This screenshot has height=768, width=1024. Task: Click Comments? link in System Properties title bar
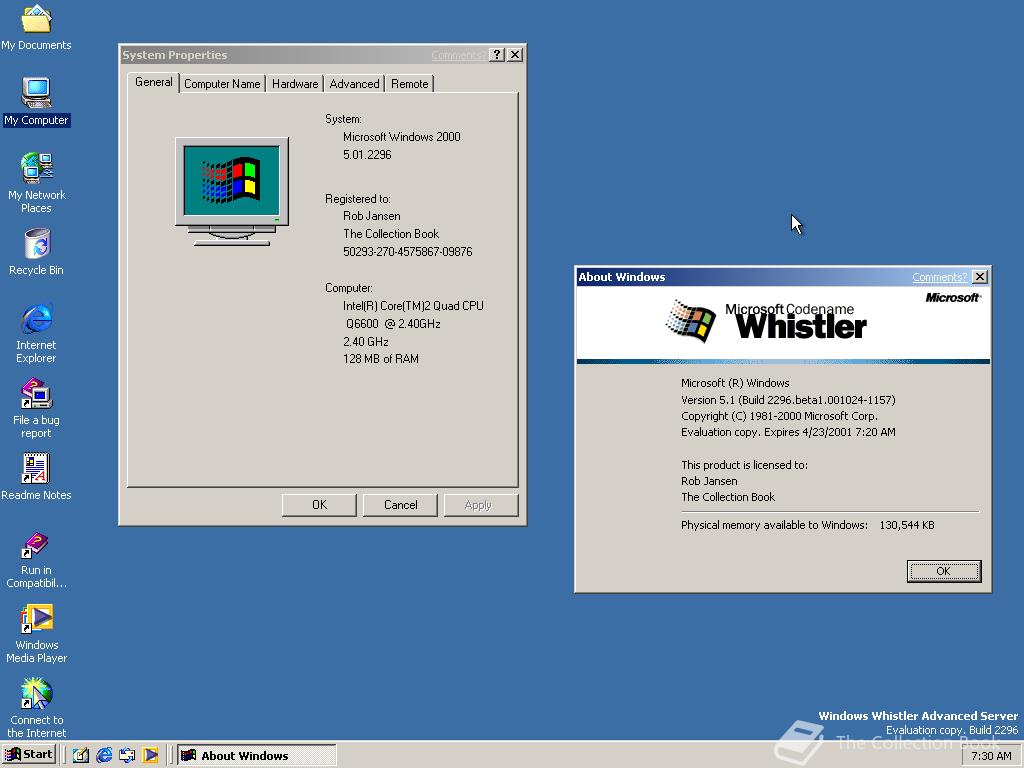pyautogui.click(x=458, y=56)
